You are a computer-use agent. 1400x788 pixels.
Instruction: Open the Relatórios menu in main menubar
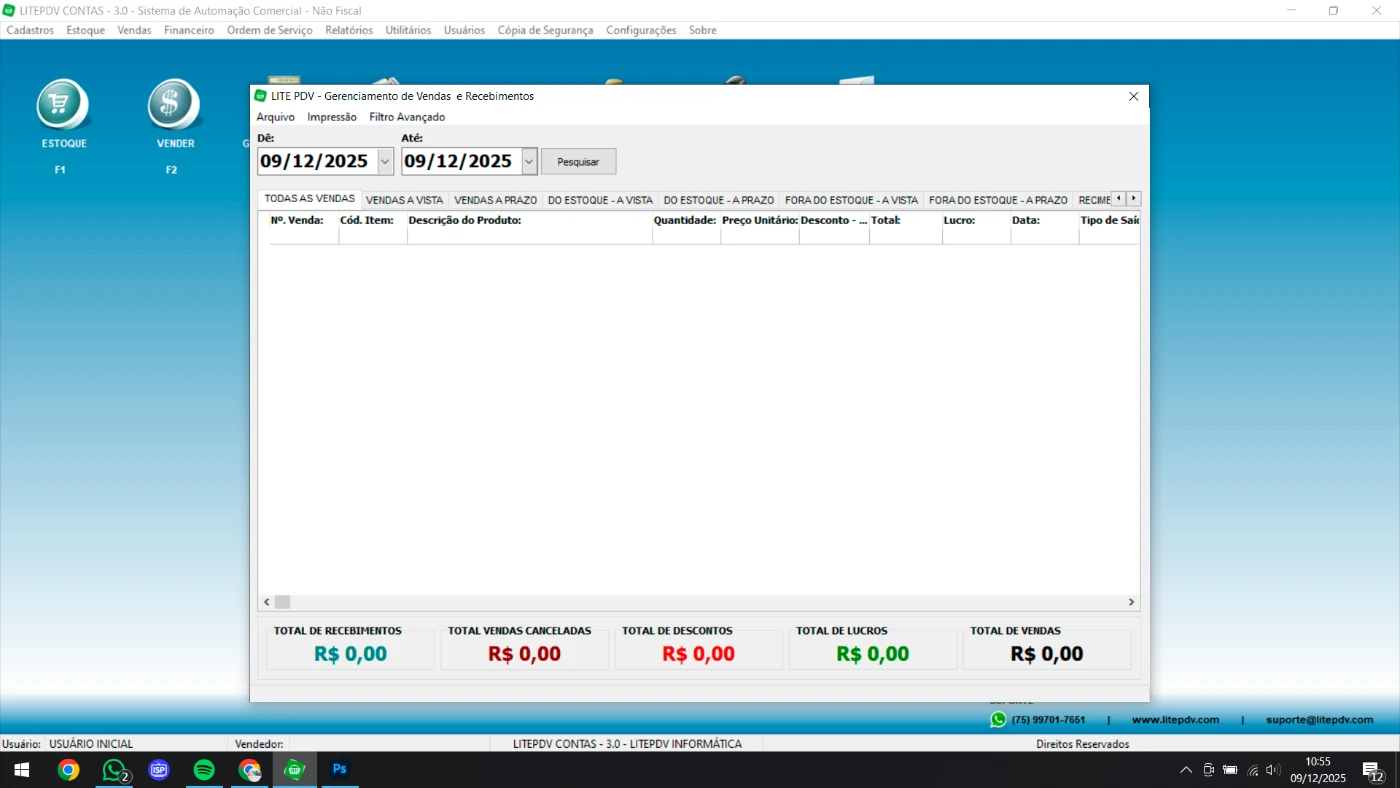pyautogui.click(x=349, y=30)
